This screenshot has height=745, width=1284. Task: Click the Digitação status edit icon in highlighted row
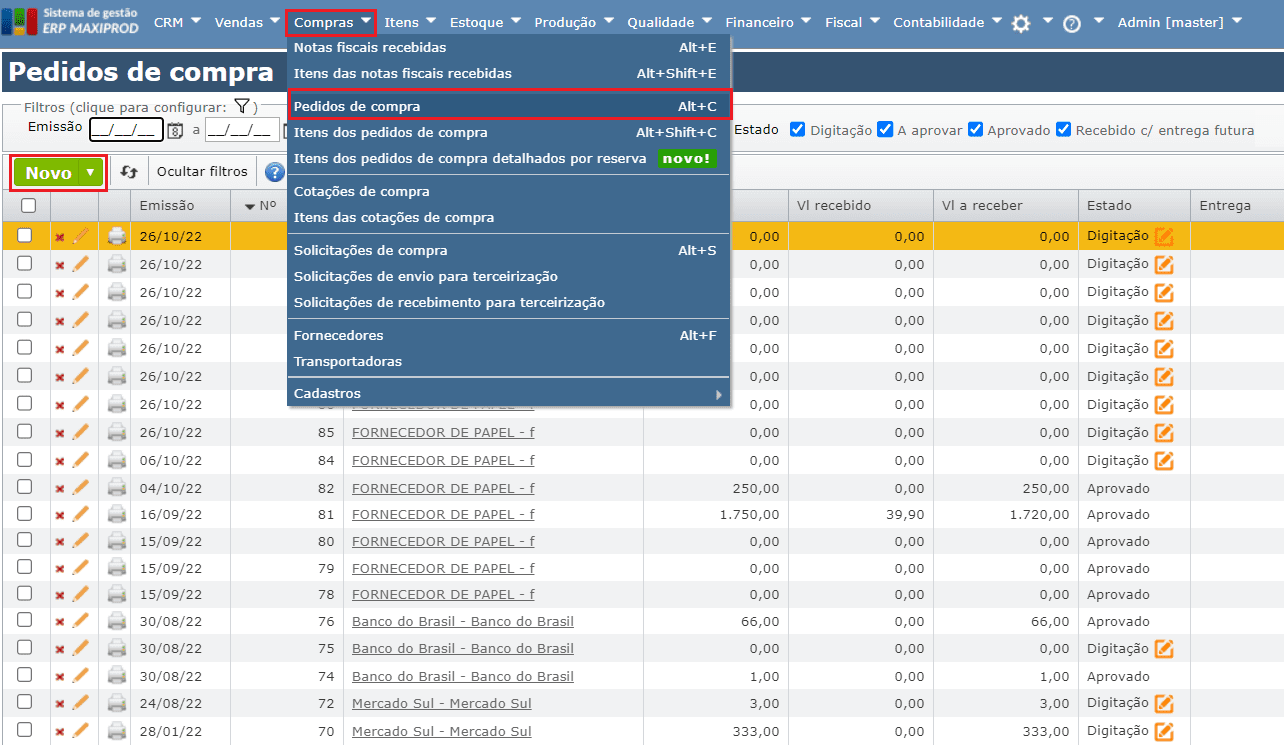pos(1164,236)
